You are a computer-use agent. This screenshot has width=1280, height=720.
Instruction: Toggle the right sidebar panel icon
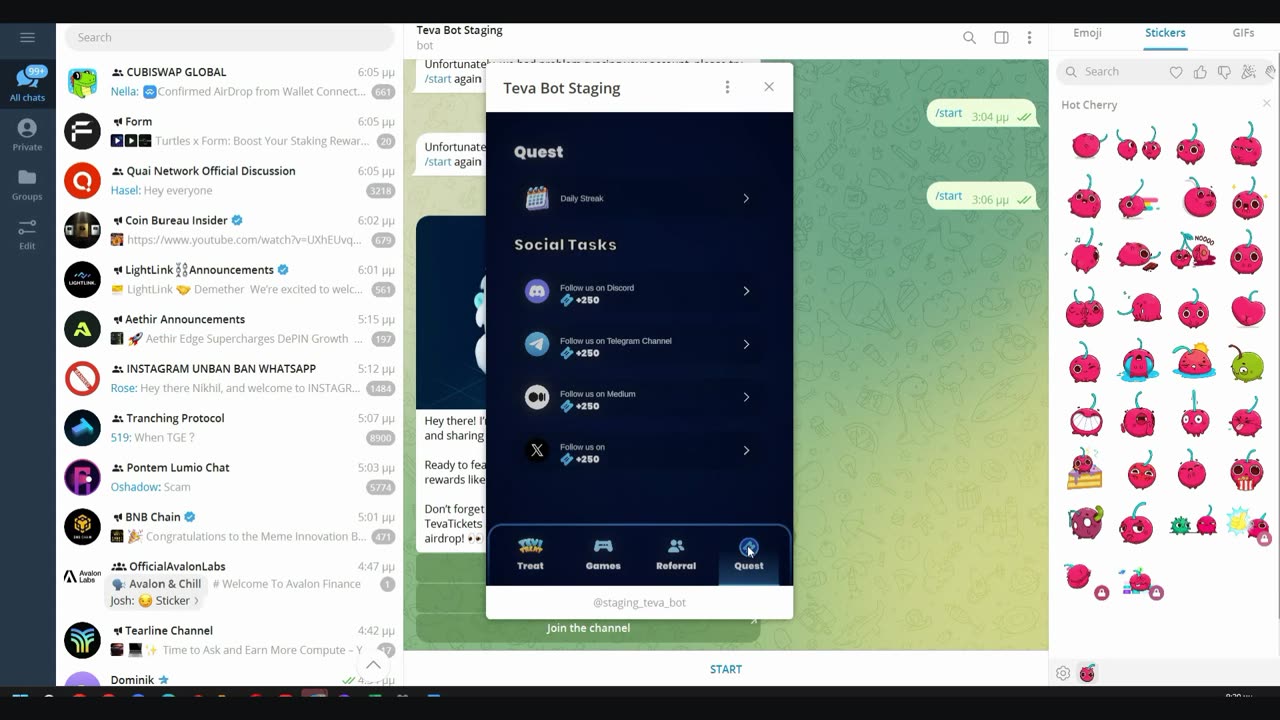coord(1001,38)
